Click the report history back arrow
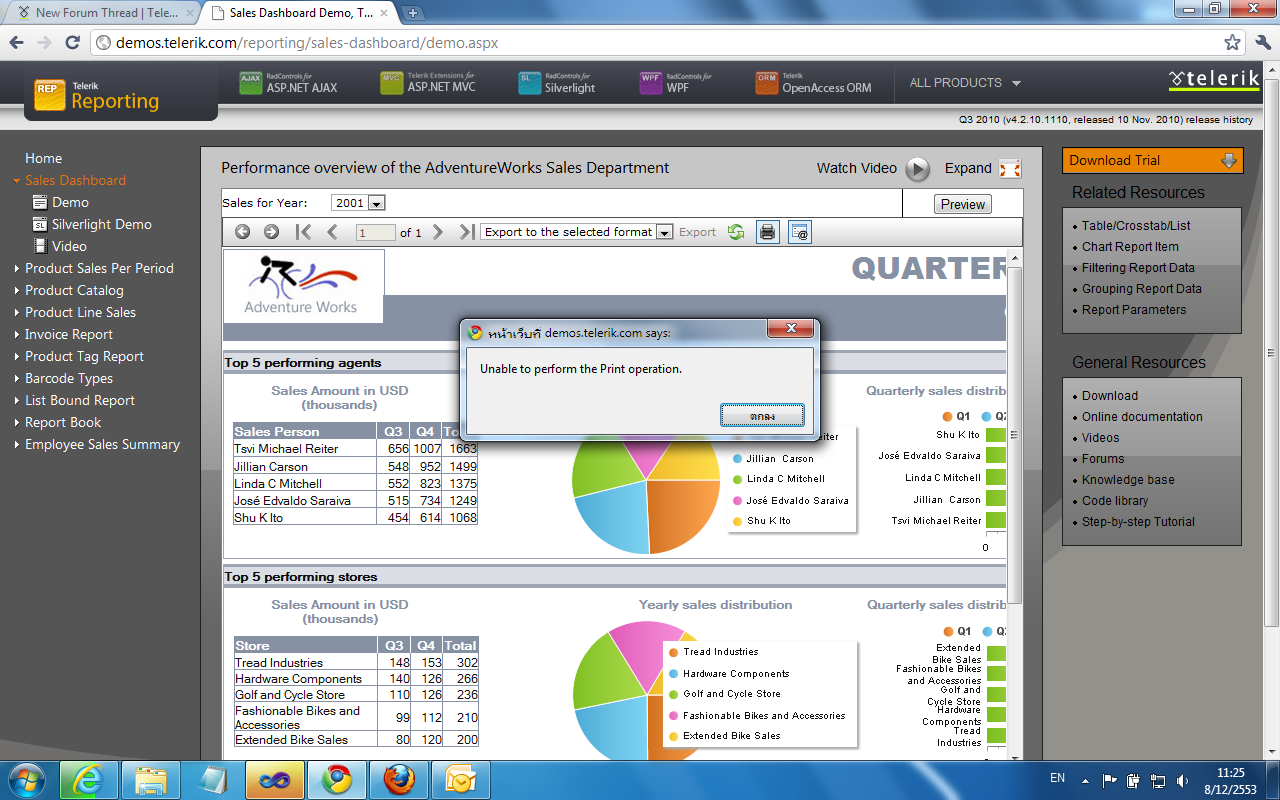This screenshot has height=800, width=1280. (243, 232)
